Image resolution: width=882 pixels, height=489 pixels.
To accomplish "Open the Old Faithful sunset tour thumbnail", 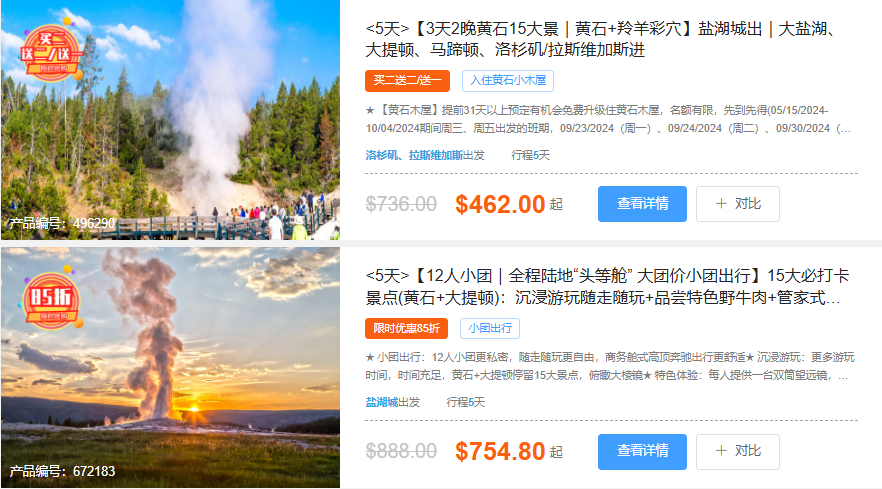I will coord(170,367).
